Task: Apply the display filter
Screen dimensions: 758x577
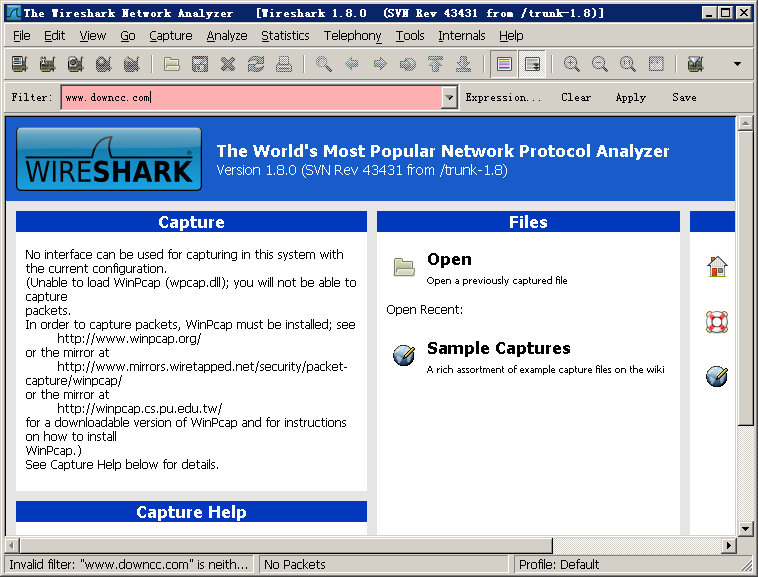Action: pos(630,98)
